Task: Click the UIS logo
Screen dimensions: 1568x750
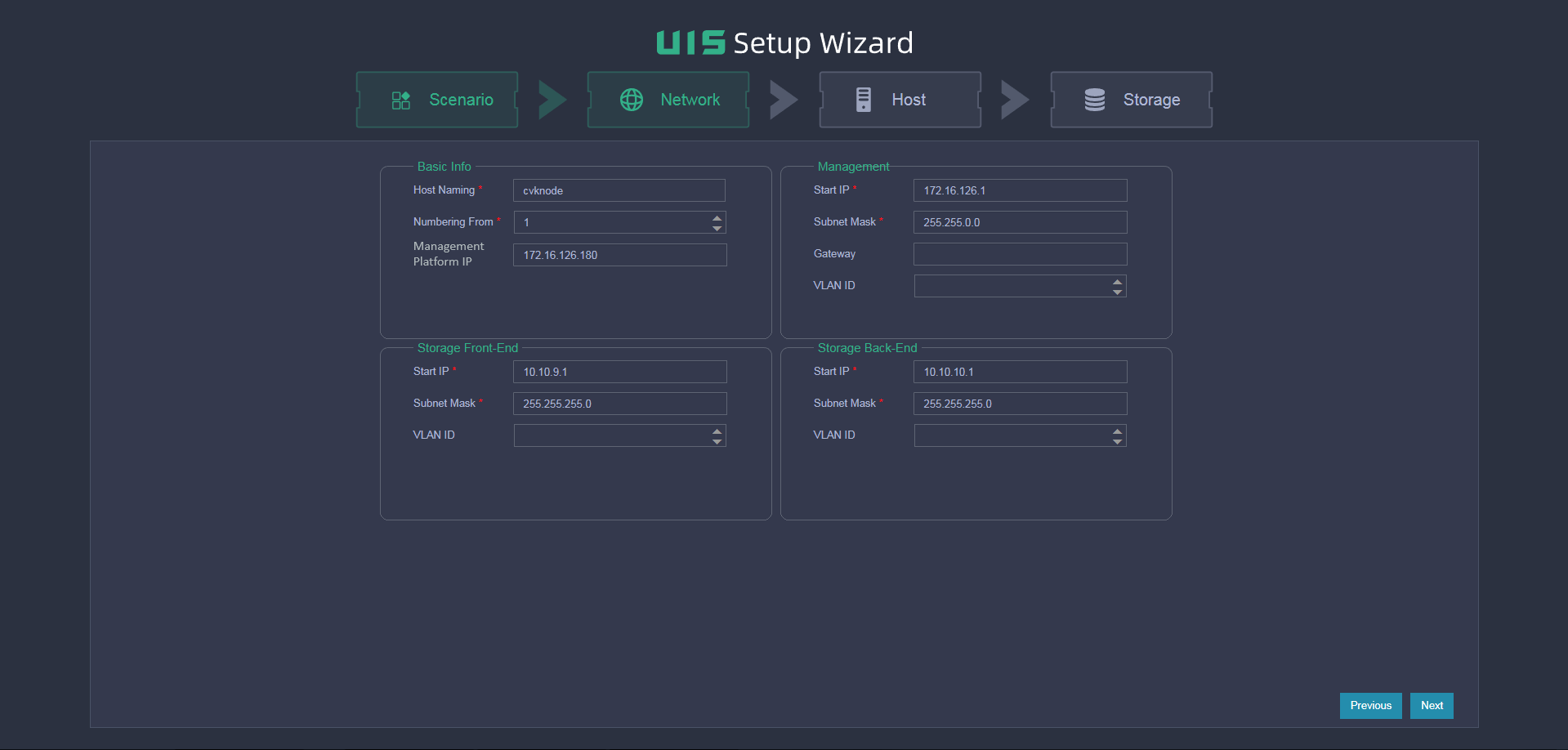Action: [x=690, y=42]
